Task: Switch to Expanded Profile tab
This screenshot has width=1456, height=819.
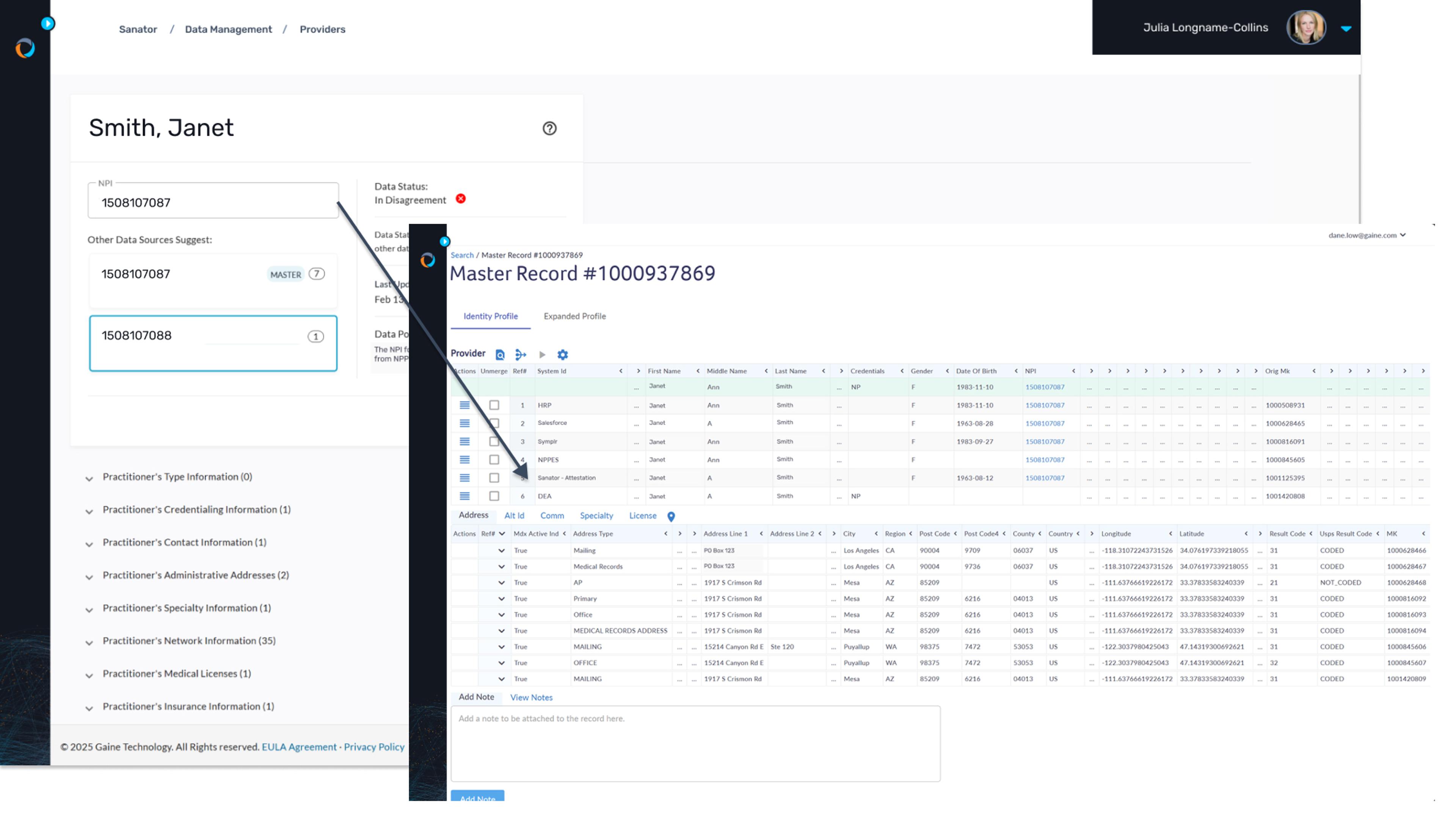Action: coord(575,316)
